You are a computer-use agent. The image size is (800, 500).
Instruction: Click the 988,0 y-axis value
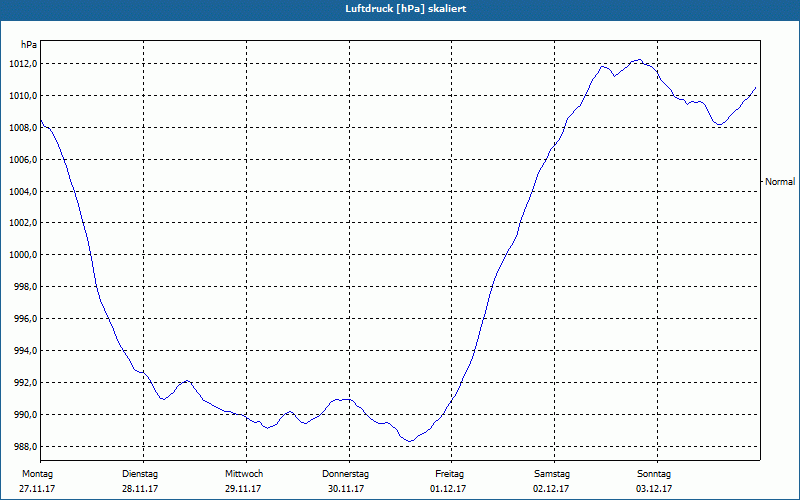coord(27,446)
